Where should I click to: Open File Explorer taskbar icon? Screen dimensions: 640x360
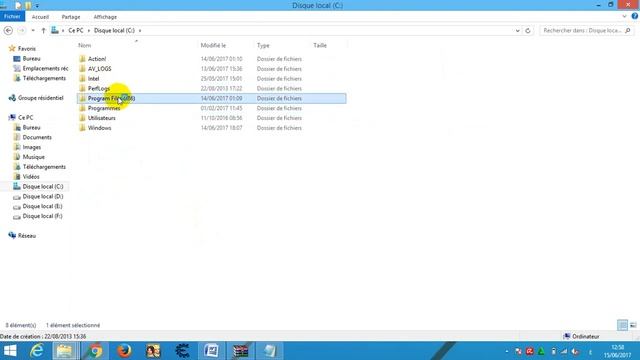click(x=64, y=351)
